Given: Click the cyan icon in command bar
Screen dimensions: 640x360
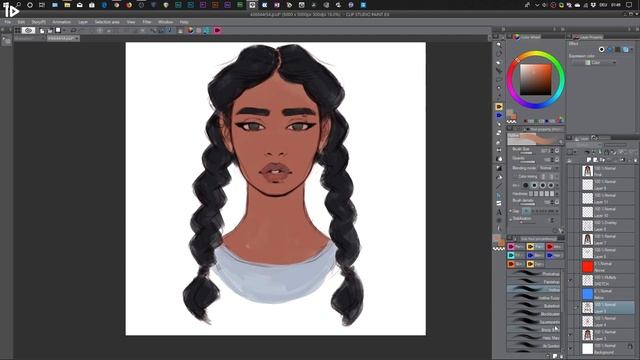Looking at the screenshot, I should pyautogui.click(x=206, y=30).
